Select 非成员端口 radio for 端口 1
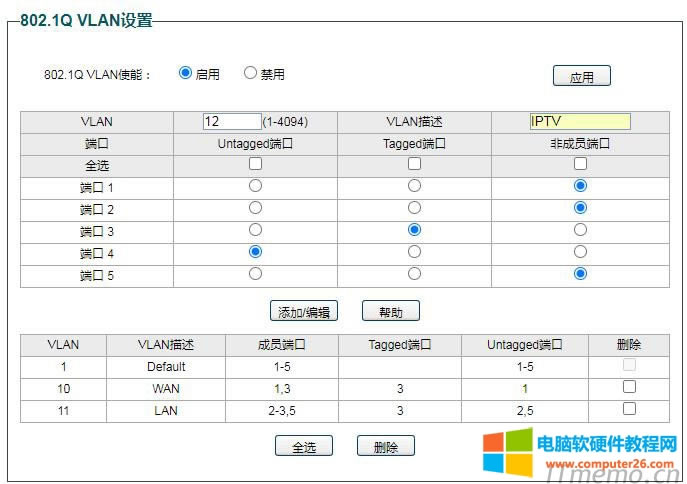Screen dimensions: 687x484 click(580, 186)
